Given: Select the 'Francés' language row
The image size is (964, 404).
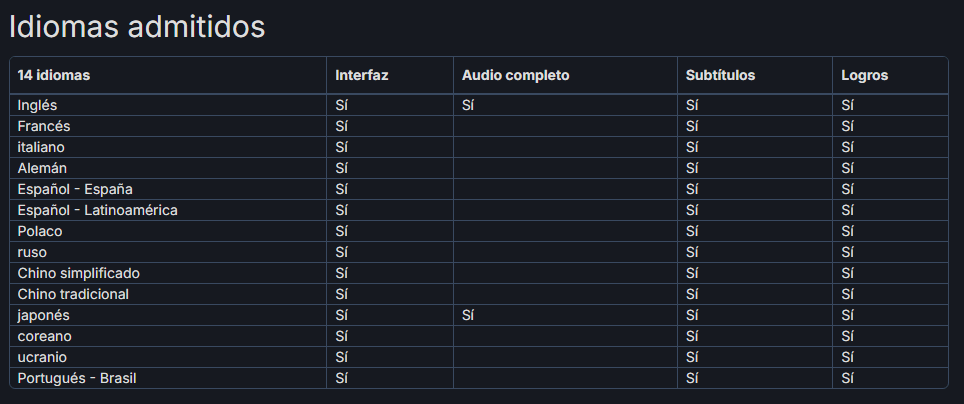Looking at the screenshot, I should point(479,126).
